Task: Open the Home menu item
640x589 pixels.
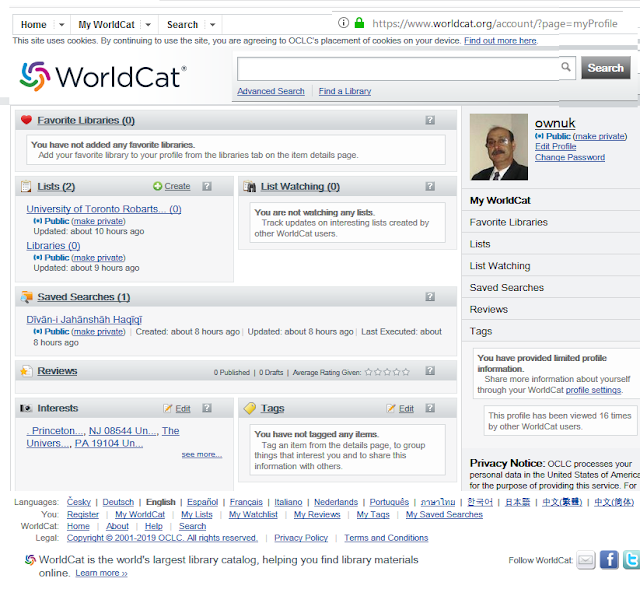Action: (x=33, y=24)
